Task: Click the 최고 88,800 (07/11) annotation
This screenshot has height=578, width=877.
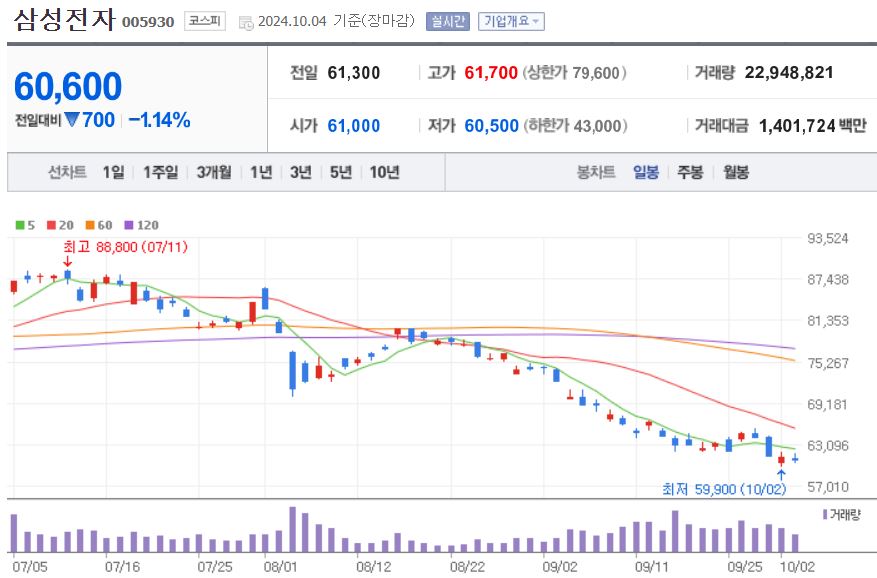Action: coord(125,247)
